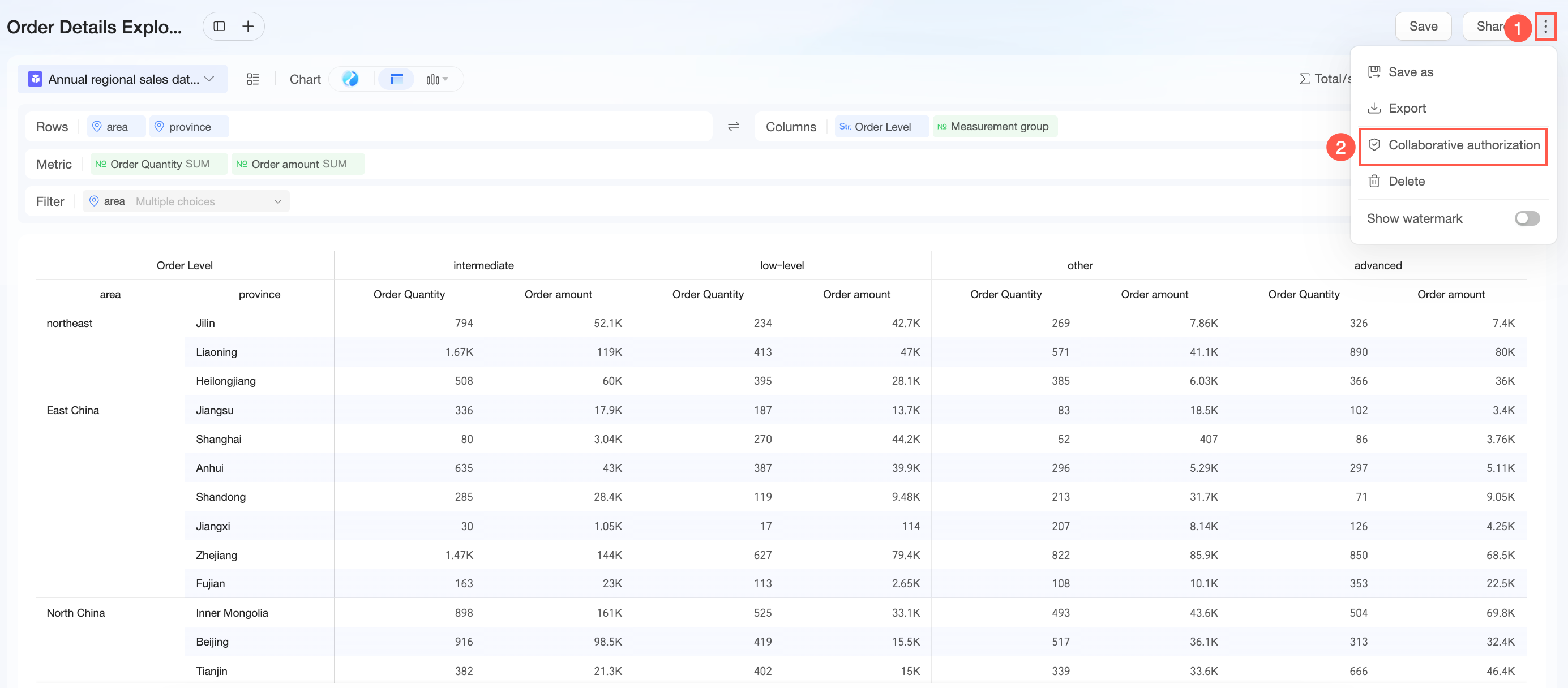
Task: Swap rows and columns icon
Action: click(734, 127)
